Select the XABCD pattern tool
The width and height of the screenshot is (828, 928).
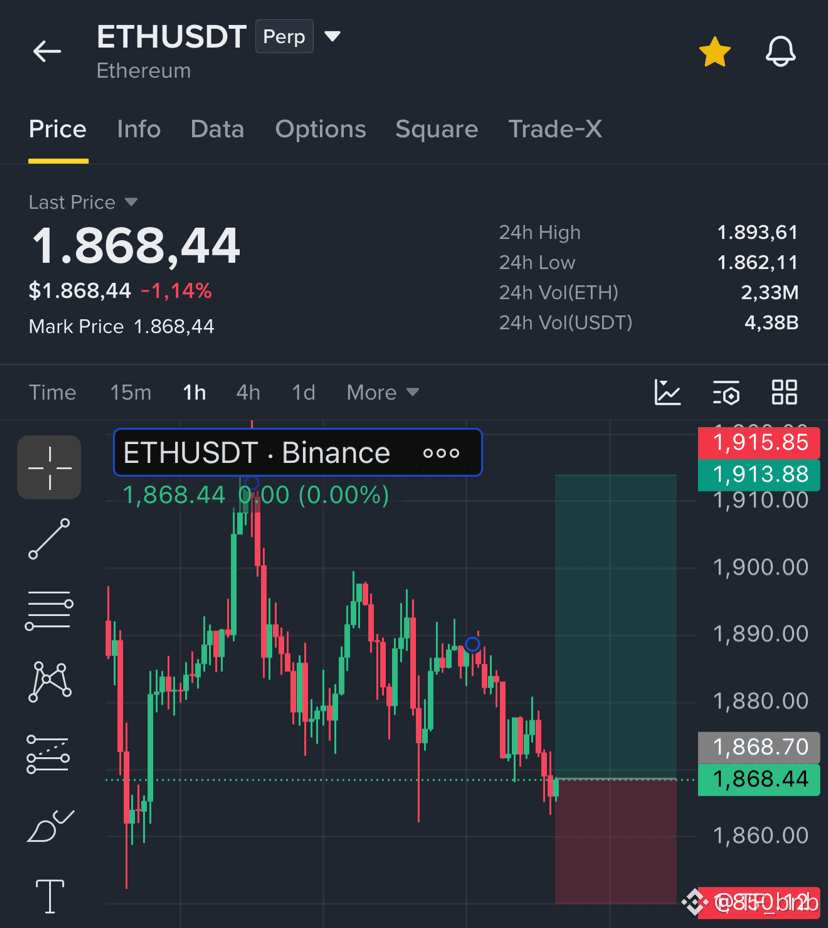[49, 682]
